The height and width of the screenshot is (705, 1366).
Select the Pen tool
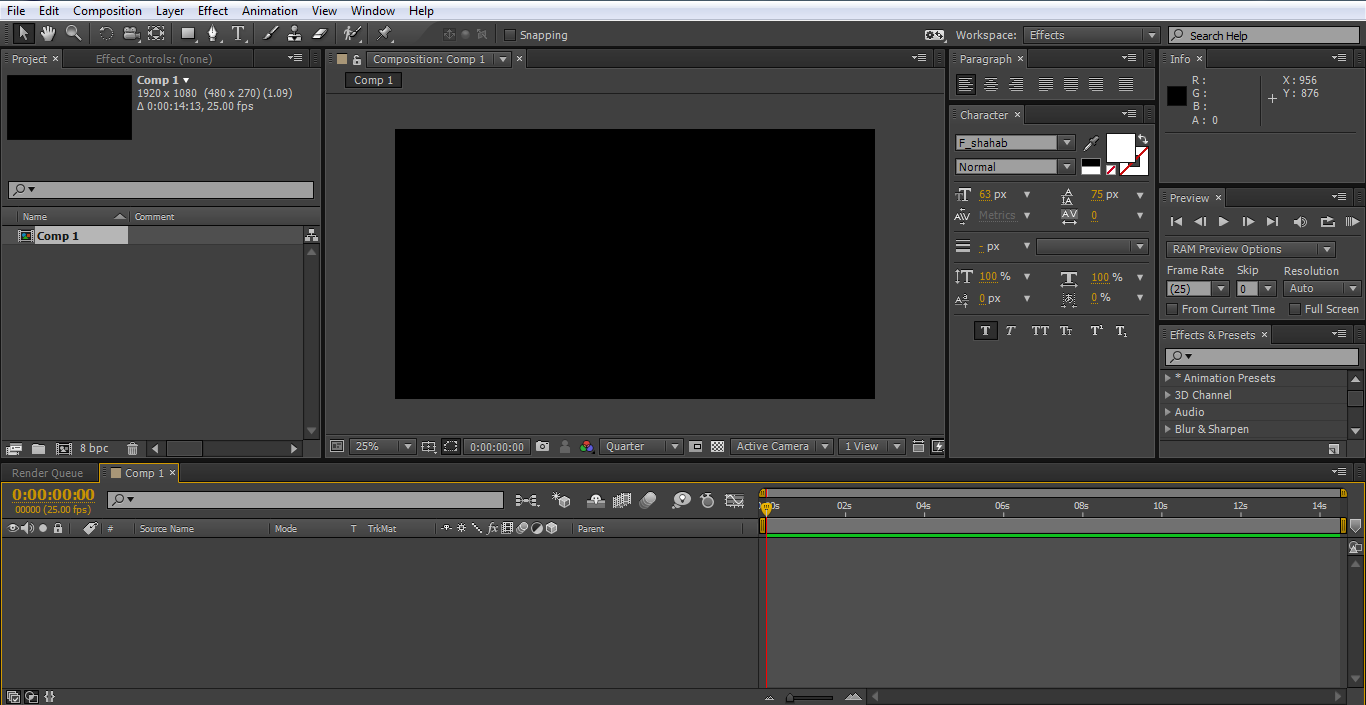213,34
